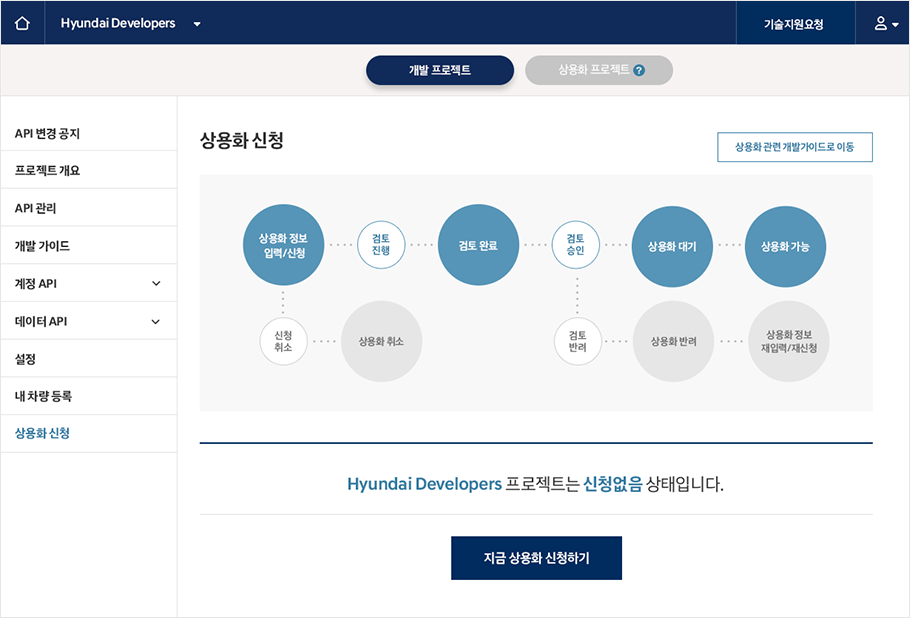Open dropdown caret beside user icon
Viewport: 910px width, 618px height.
(895, 25)
